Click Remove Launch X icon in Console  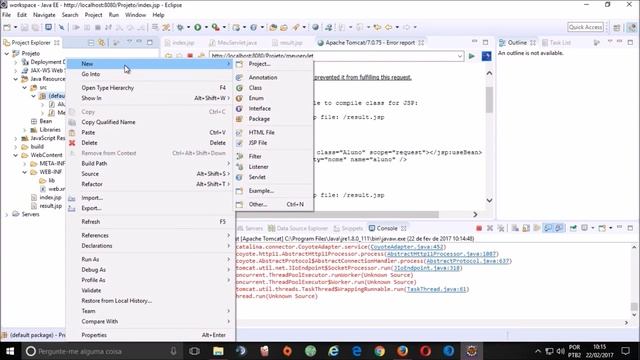coord(490,228)
